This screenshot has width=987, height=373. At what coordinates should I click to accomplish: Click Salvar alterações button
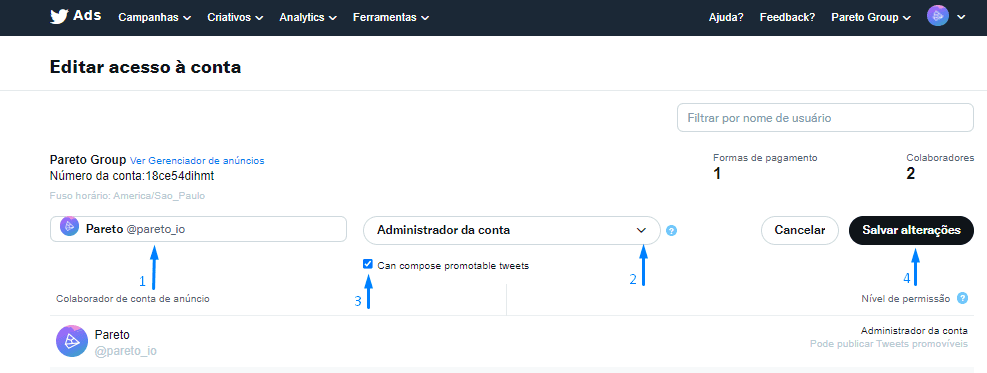(911, 230)
